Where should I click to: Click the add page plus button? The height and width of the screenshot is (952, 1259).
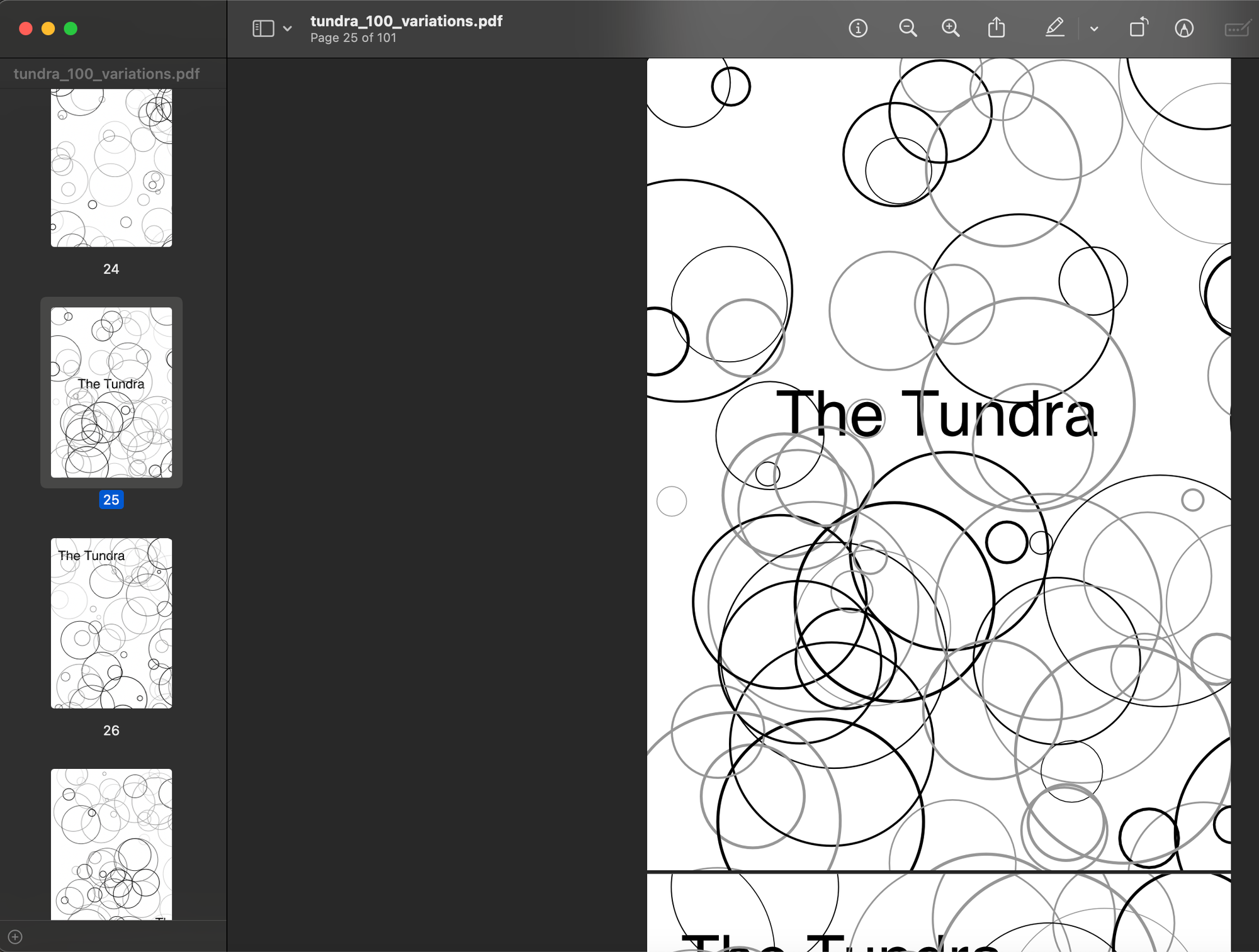(x=16, y=937)
